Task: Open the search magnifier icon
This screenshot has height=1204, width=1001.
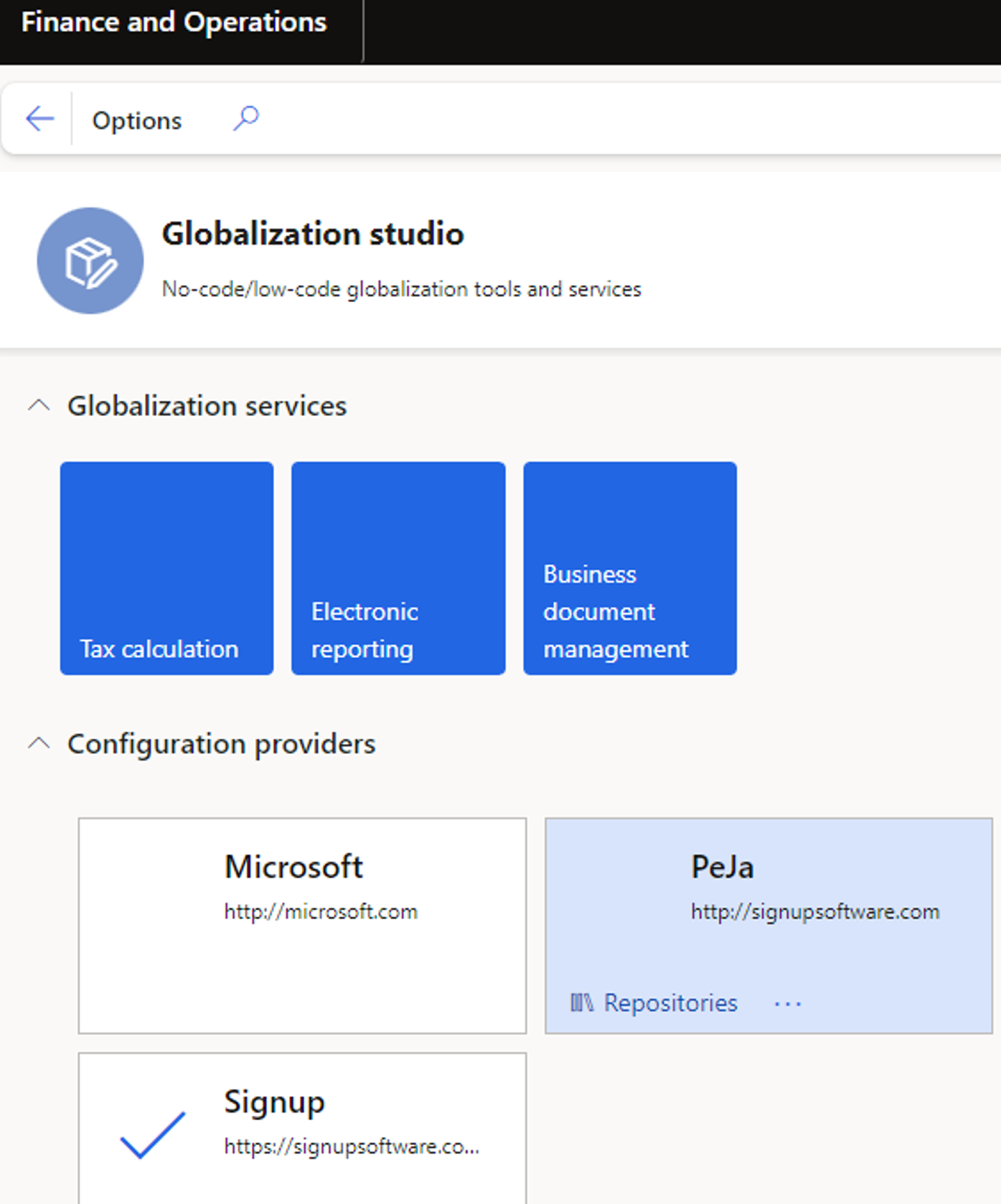Action: point(245,119)
